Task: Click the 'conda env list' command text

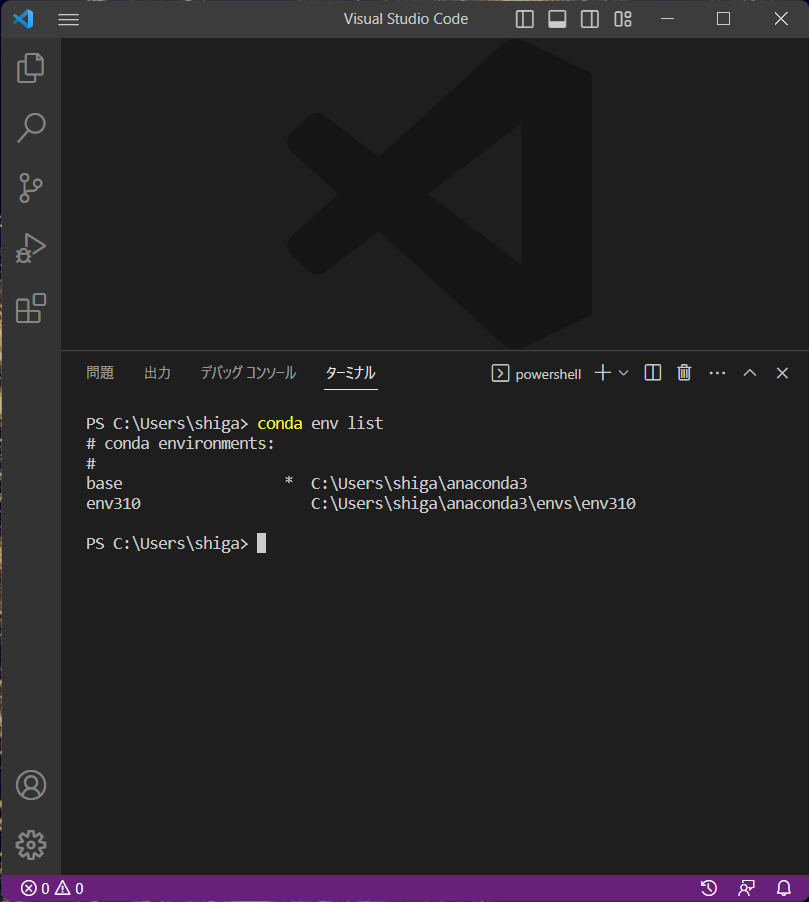Action: coord(320,423)
